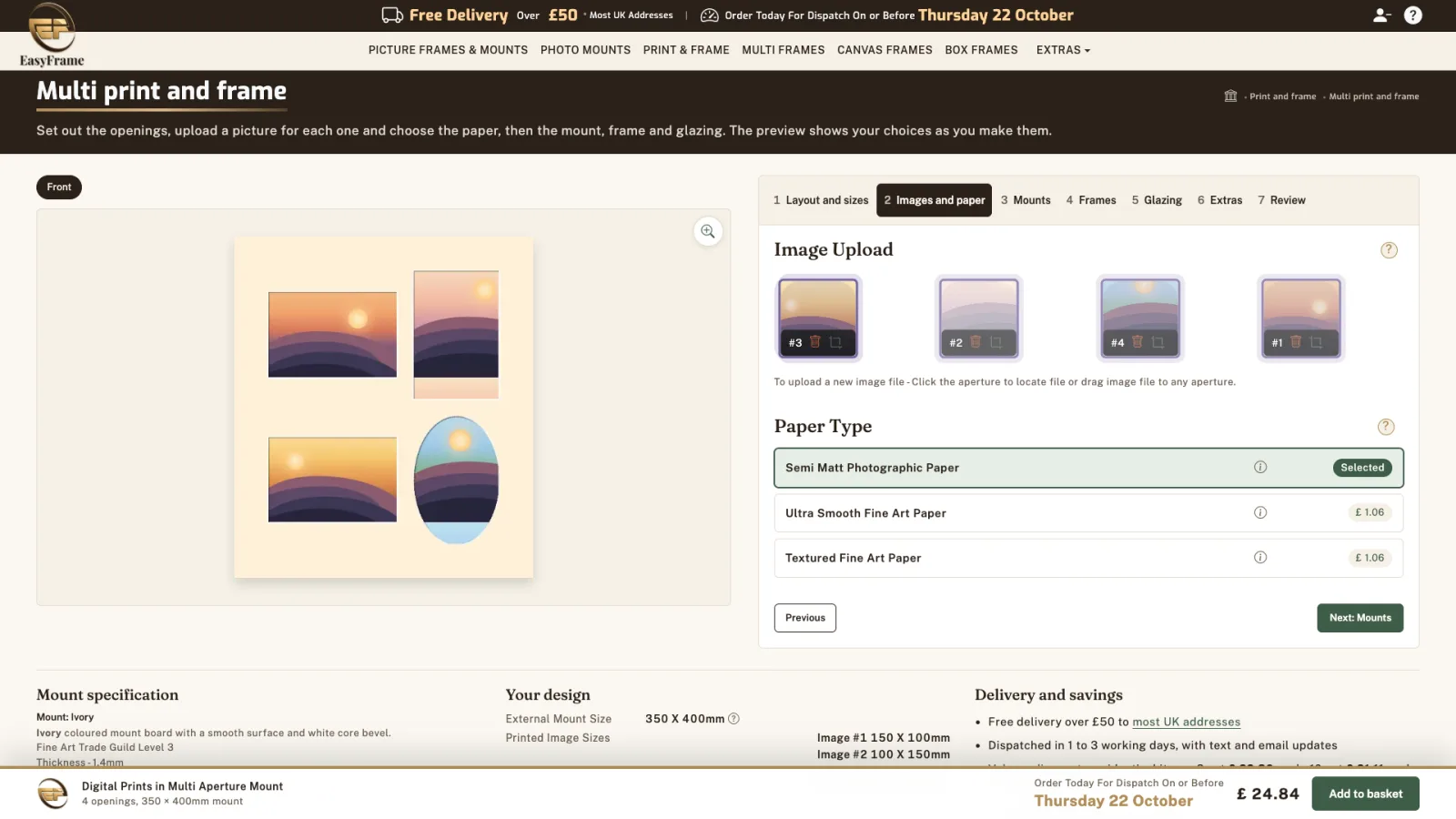Screen dimensions: 1456x819
Task: Open Multi Frames navigation item
Action: [784, 50]
